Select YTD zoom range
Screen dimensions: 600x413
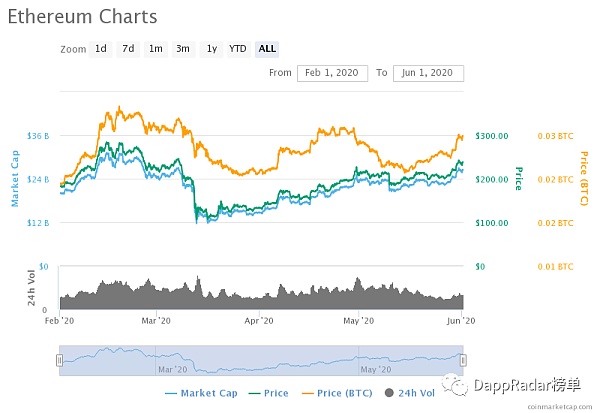(238, 48)
